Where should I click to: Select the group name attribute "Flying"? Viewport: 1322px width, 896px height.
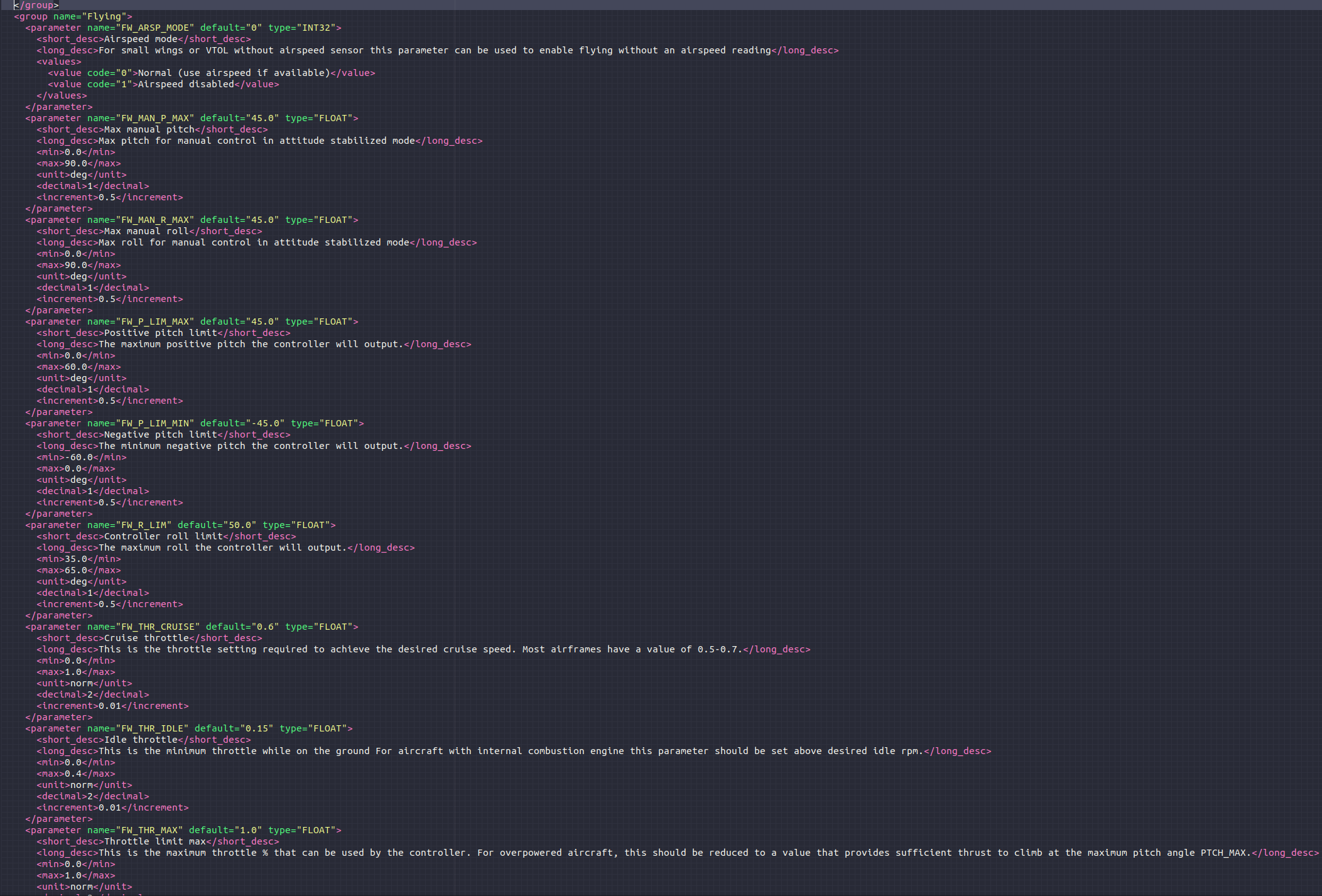pos(98,16)
